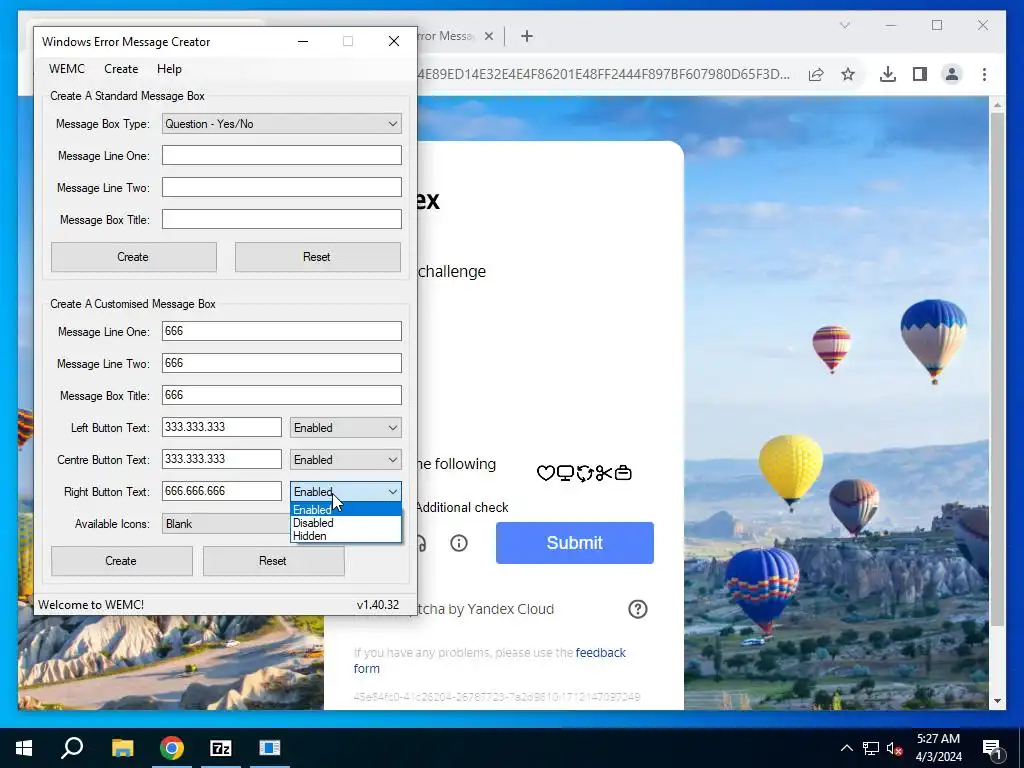Click the v1.40.32 version text
The height and width of the screenshot is (768, 1024).
(x=377, y=605)
